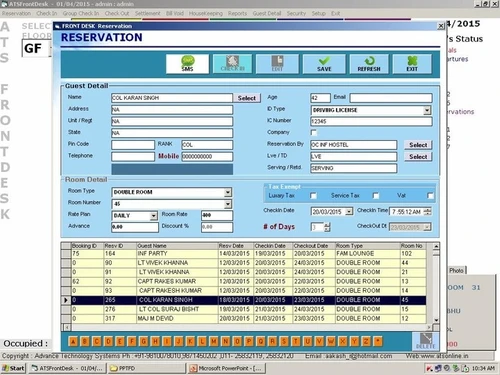Filter guests by letter G
Image resolution: width=500 pixels, height=375 pixels.
143,341
